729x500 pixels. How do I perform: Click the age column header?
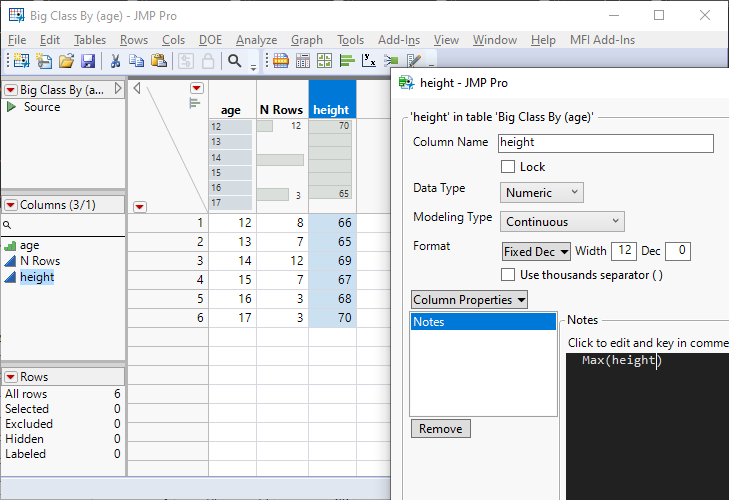(x=231, y=110)
